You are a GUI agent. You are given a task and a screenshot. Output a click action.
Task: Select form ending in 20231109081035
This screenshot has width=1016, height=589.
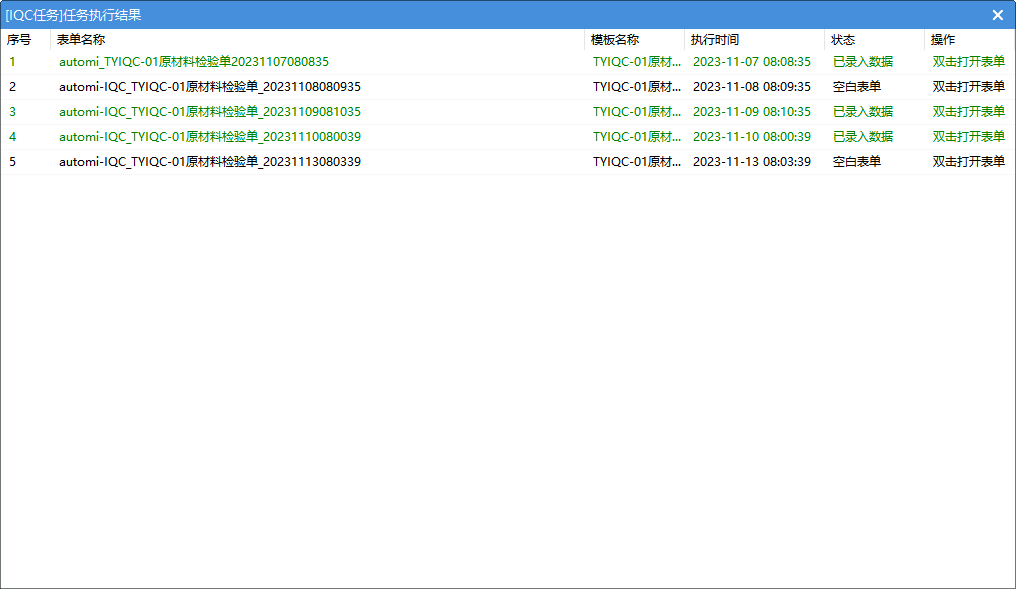(x=210, y=112)
